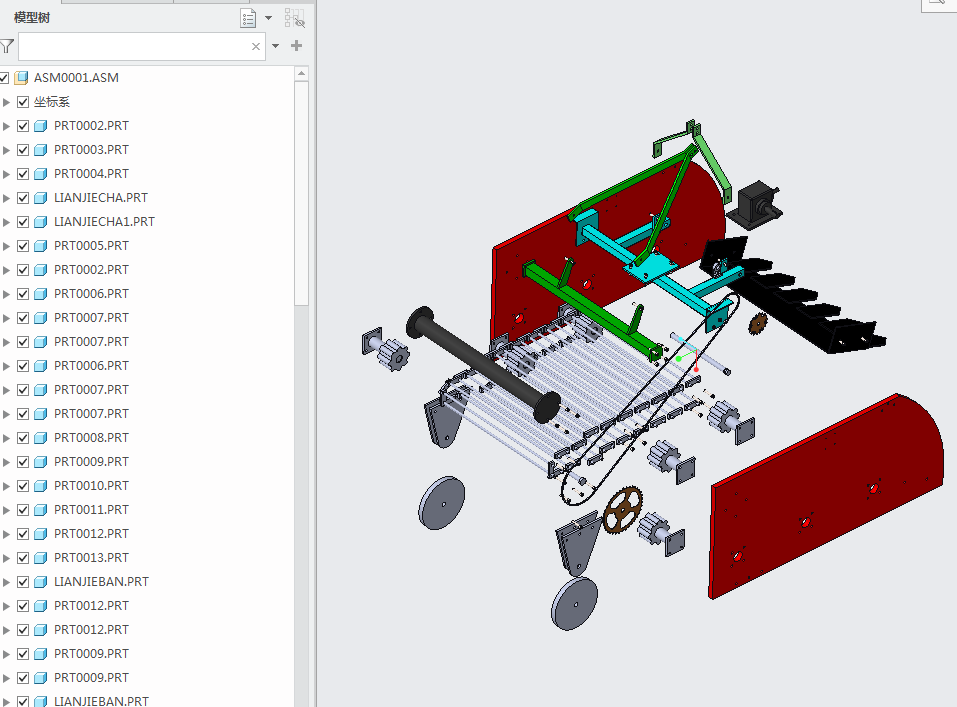Expand the PRT0008.PRT node
957x707 pixels.
(x=7, y=438)
